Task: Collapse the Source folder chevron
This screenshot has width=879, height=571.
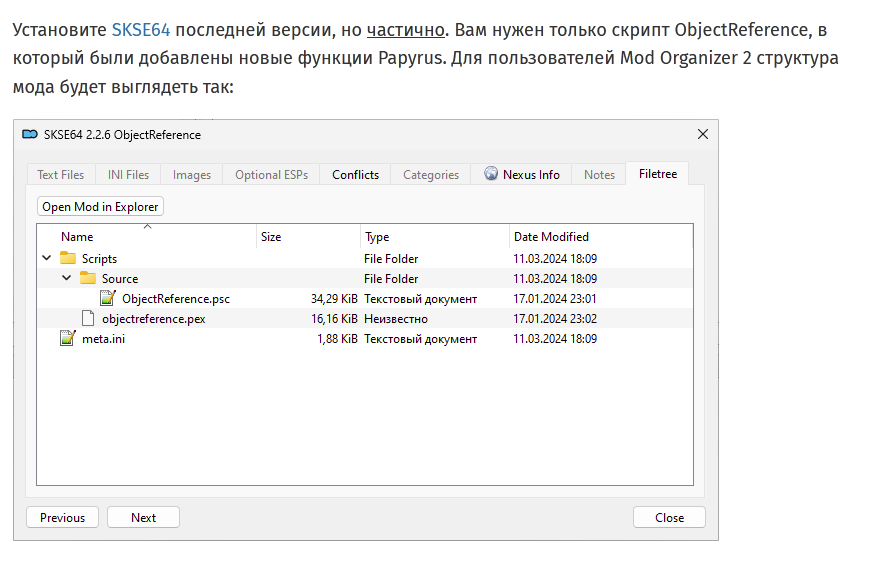Action: [67, 278]
